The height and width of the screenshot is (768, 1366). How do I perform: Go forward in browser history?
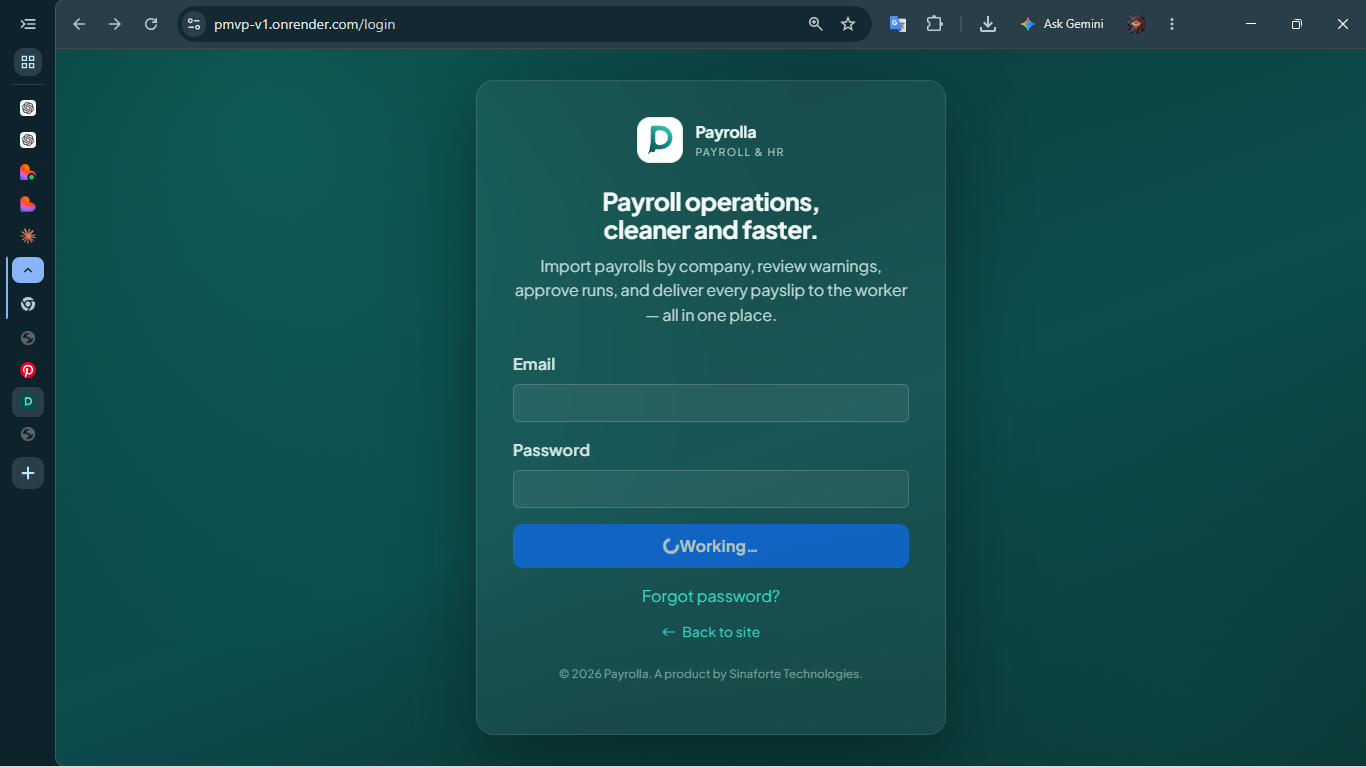pos(115,24)
